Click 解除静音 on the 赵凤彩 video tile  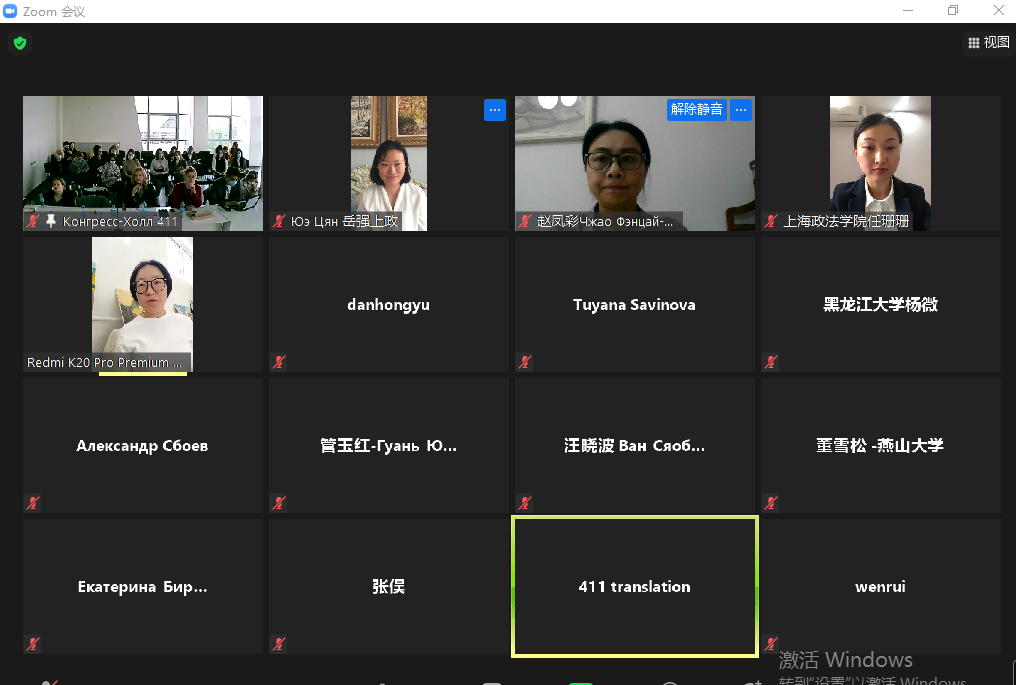click(696, 109)
